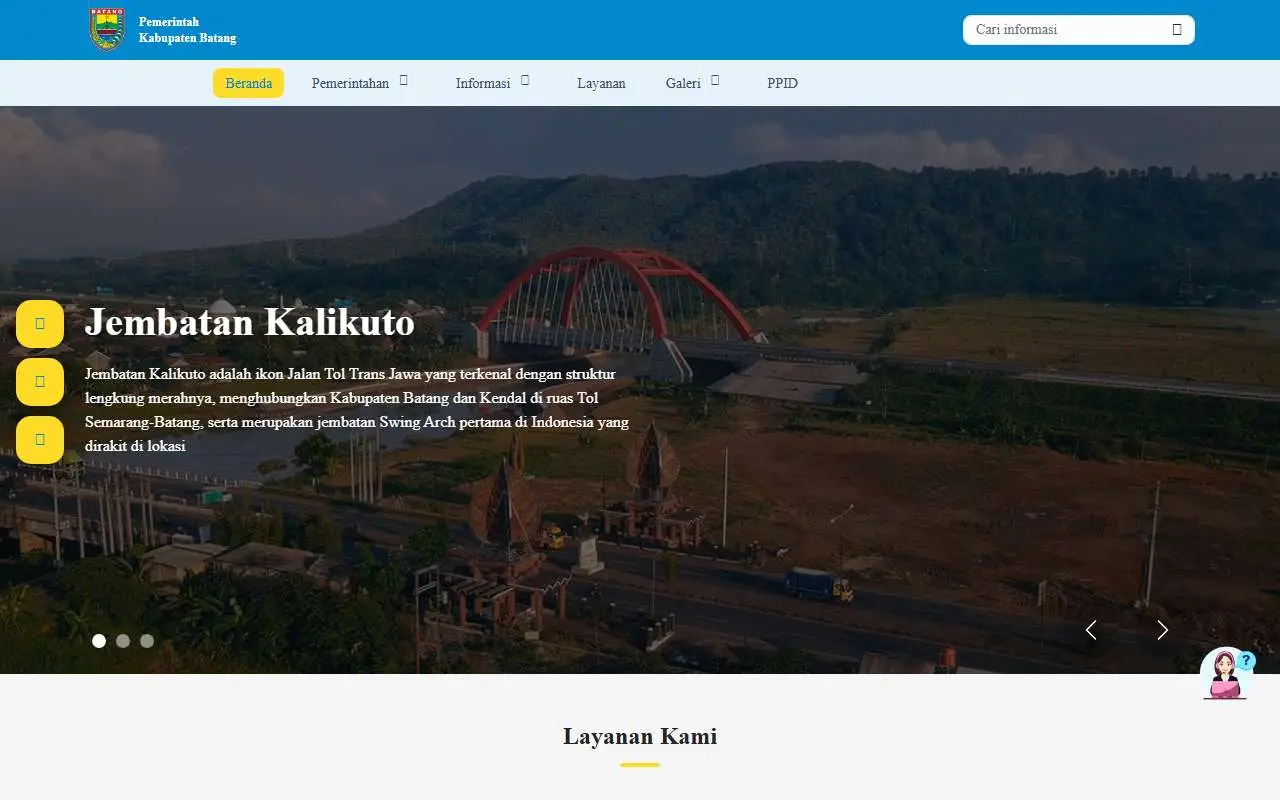
Task: Click the Jembatan Kalikuto description paragraph
Action: click(358, 410)
